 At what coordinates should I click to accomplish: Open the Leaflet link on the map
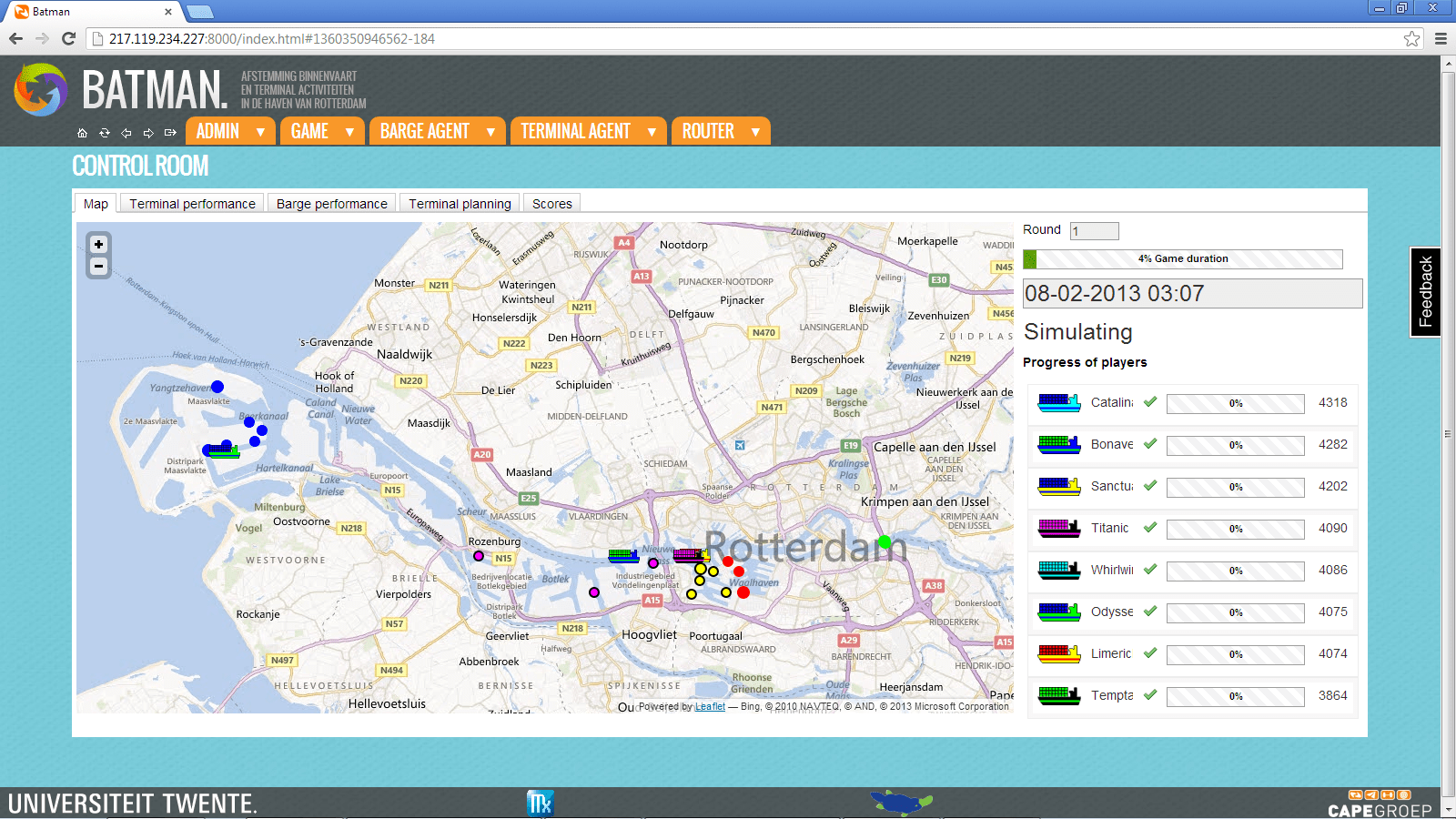pos(710,706)
